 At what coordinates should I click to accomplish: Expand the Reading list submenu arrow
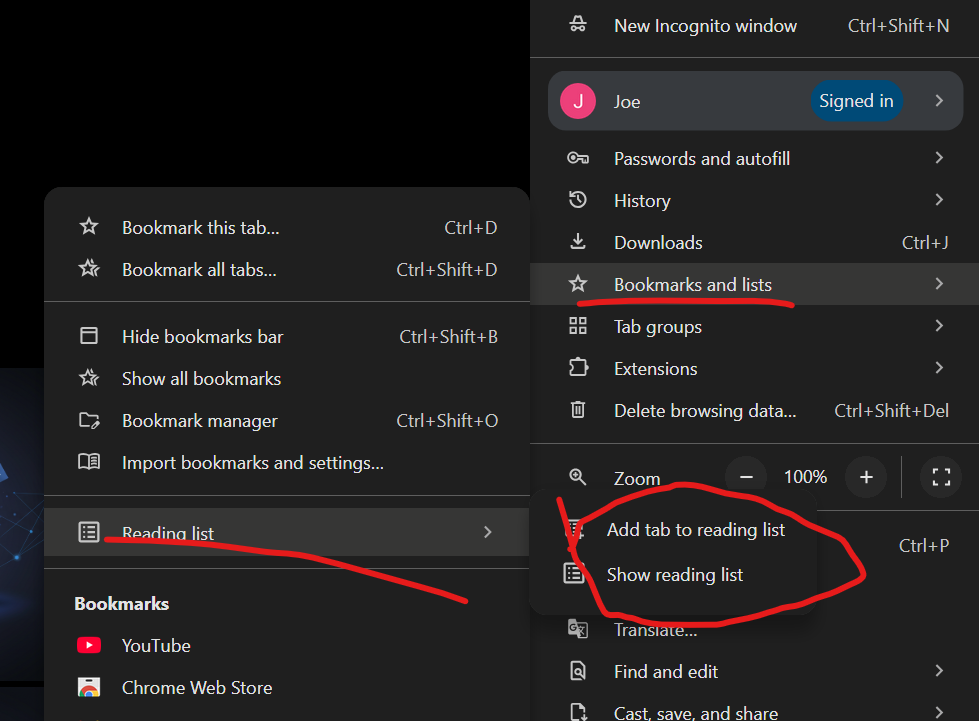[x=487, y=532]
